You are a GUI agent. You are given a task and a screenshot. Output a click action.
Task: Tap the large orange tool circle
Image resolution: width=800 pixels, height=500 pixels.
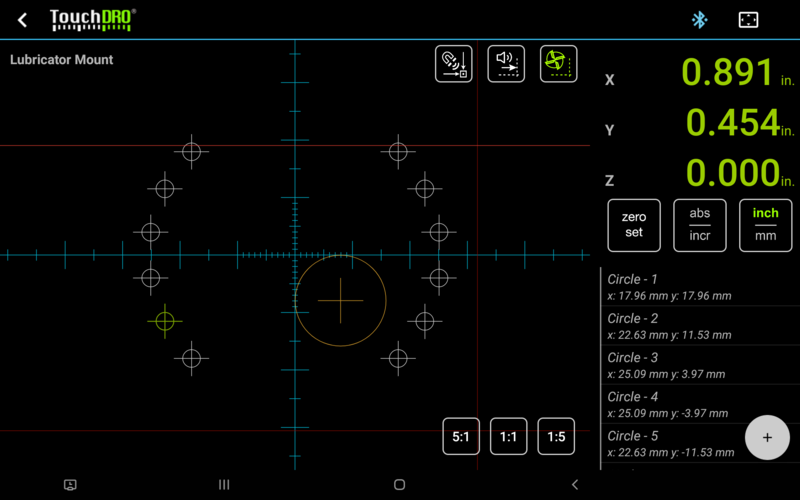[340, 301]
